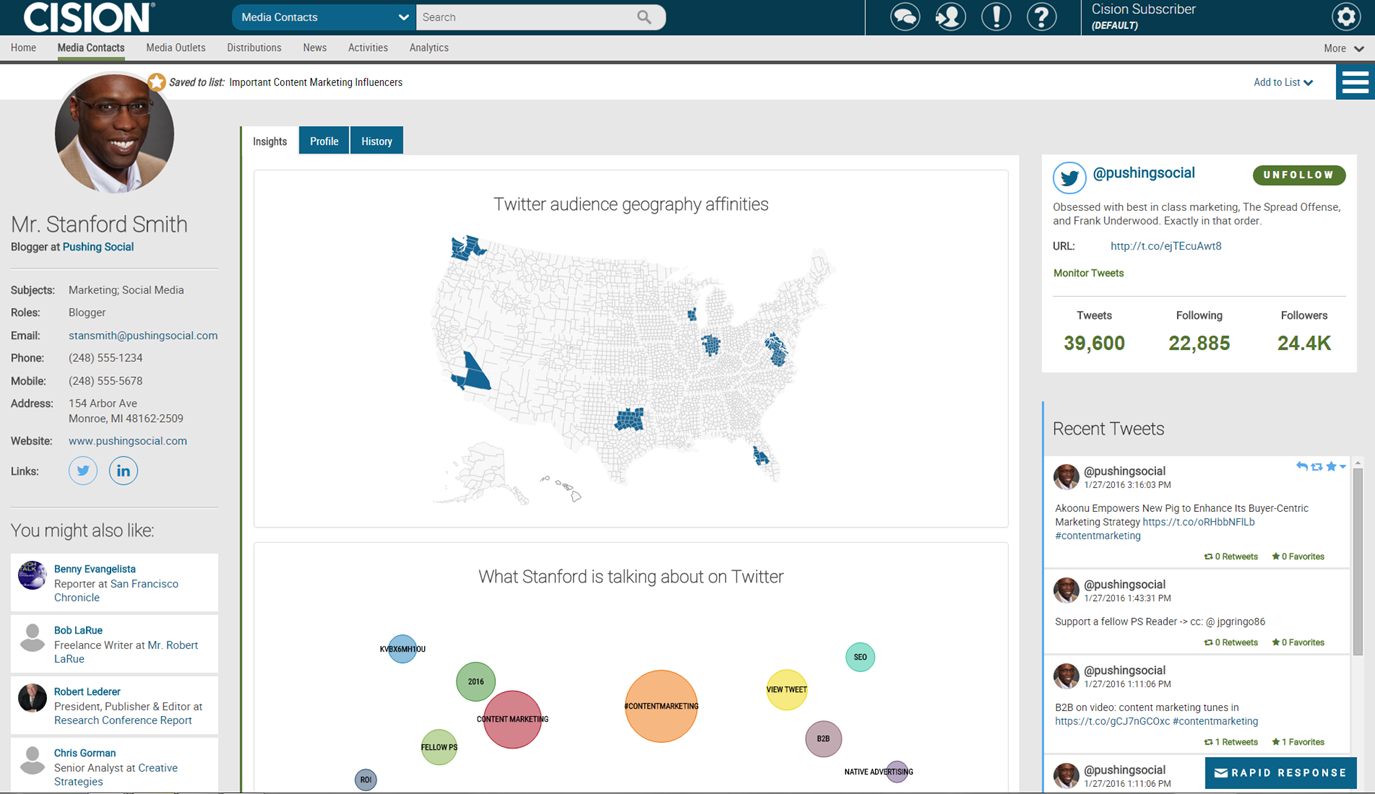The height and width of the screenshot is (794, 1375).
Task: Switch to the History tab
Action: pyautogui.click(x=377, y=141)
